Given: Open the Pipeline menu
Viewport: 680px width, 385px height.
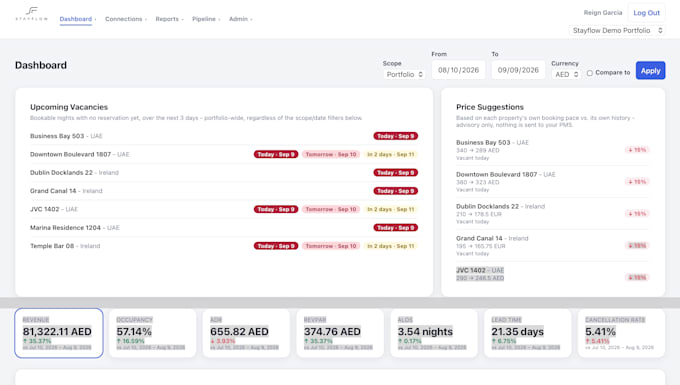Looking at the screenshot, I should tap(206, 19).
